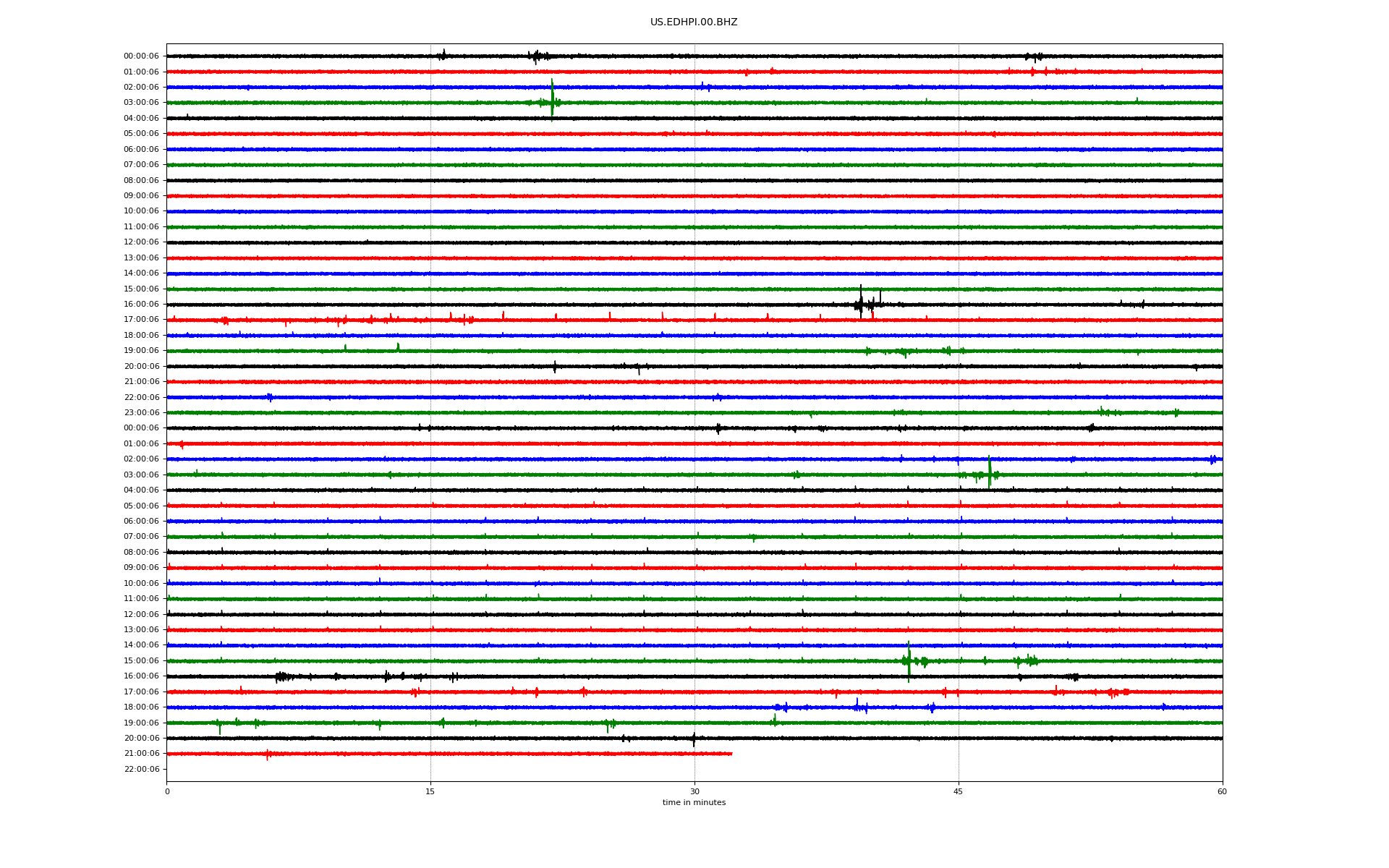Select the topmost 00:00:06 row label
Viewport: 1389px width, 868px height.
click(141, 56)
